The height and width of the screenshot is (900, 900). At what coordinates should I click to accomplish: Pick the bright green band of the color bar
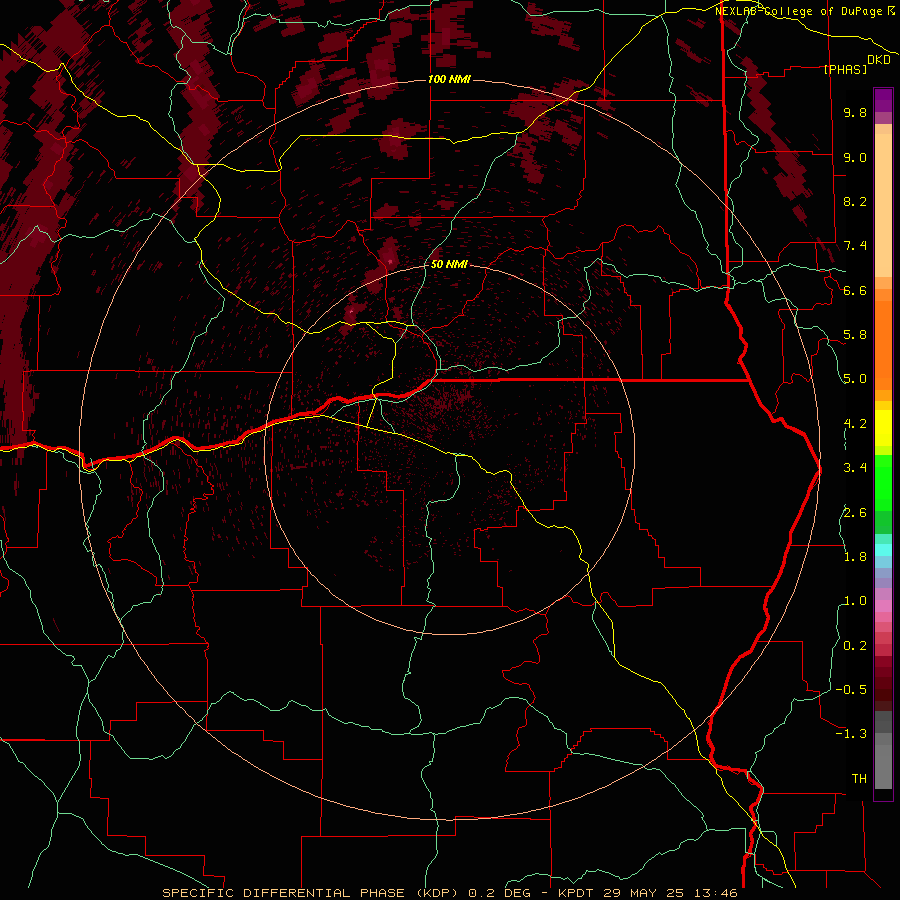click(883, 483)
